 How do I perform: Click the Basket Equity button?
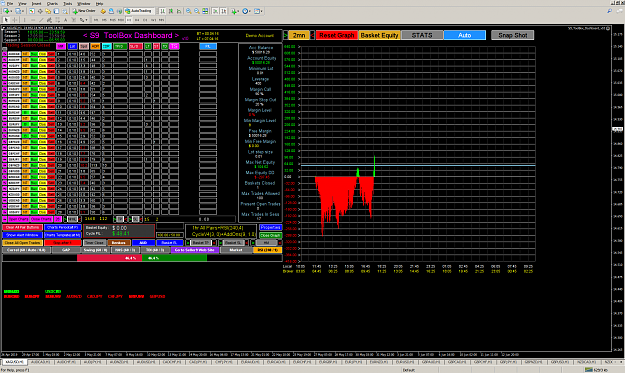(x=379, y=35)
